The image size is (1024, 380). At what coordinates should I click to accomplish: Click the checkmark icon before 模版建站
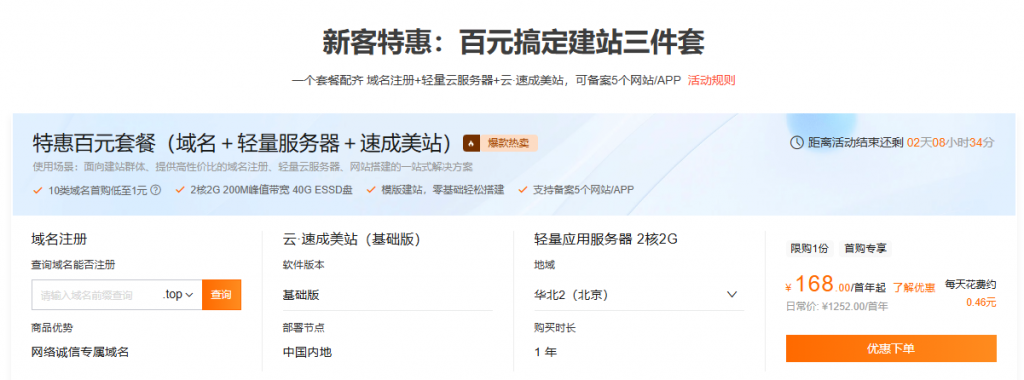tap(371, 190)
